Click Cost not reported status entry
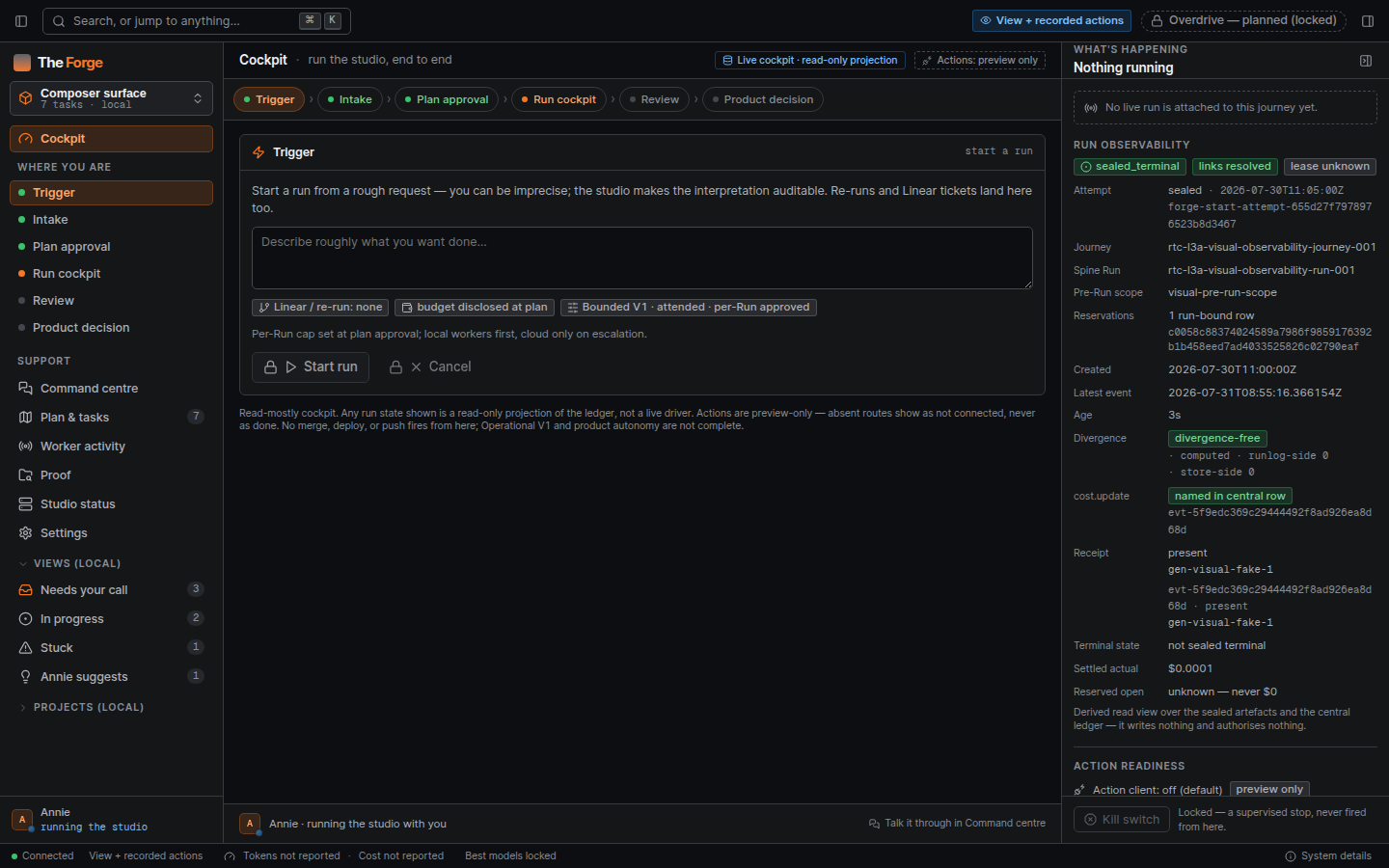The image size is (1389, 868). pos(401,856)
